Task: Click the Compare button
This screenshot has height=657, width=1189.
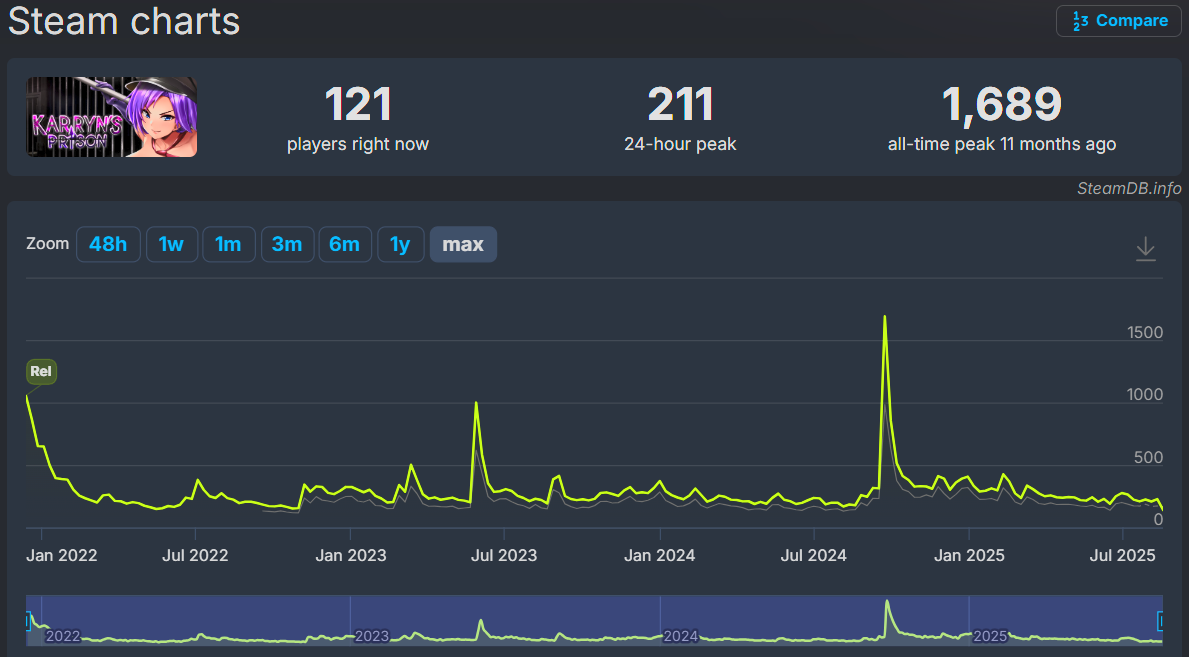Action: point(1118,20)
